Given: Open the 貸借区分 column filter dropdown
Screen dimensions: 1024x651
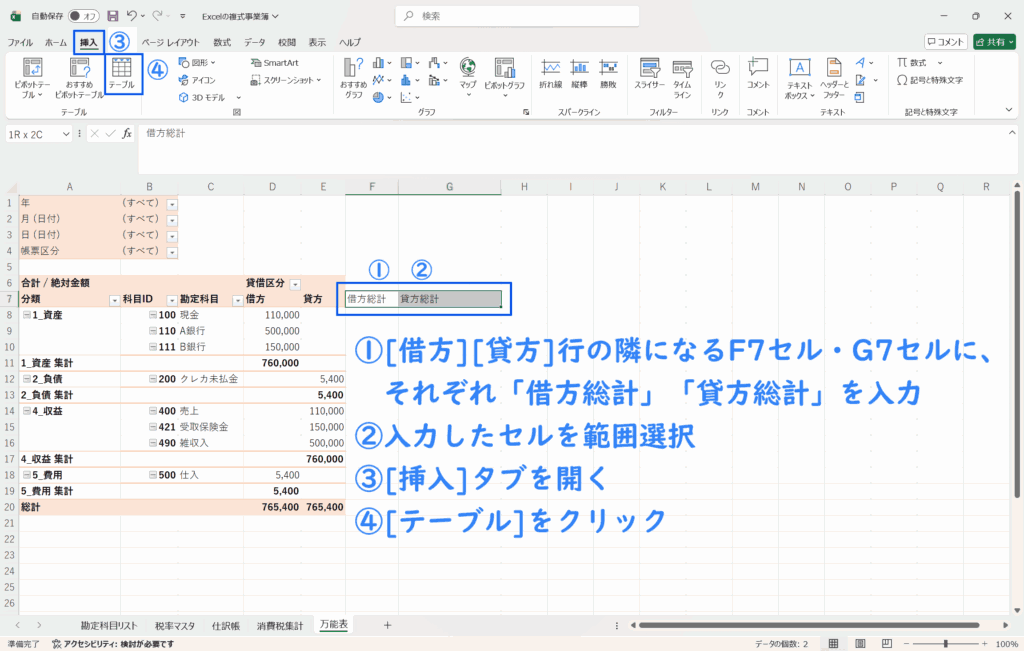Looking at the screenshot, I should 294,283.
